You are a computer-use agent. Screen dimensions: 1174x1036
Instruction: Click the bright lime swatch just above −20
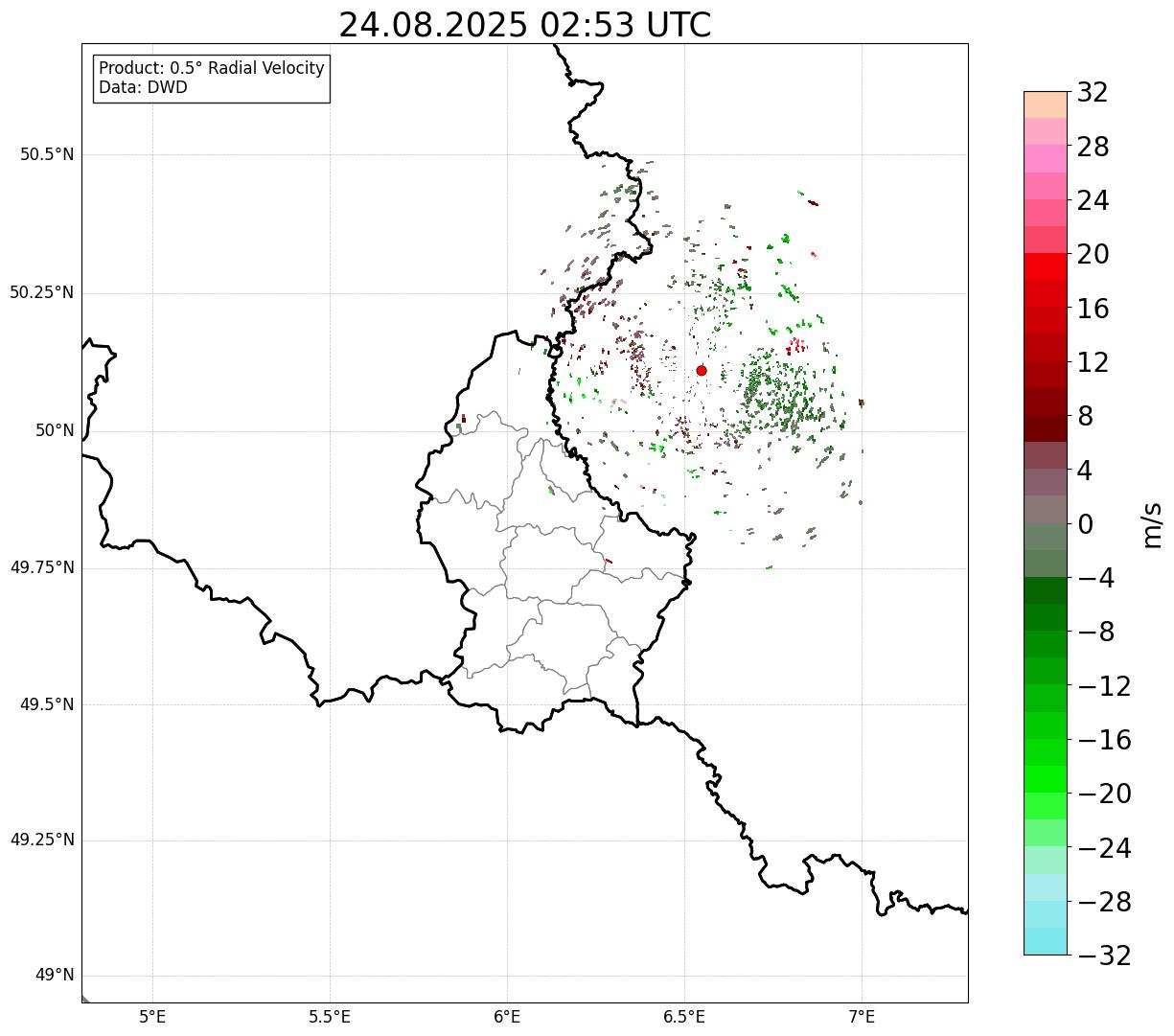pos(1046,779)
